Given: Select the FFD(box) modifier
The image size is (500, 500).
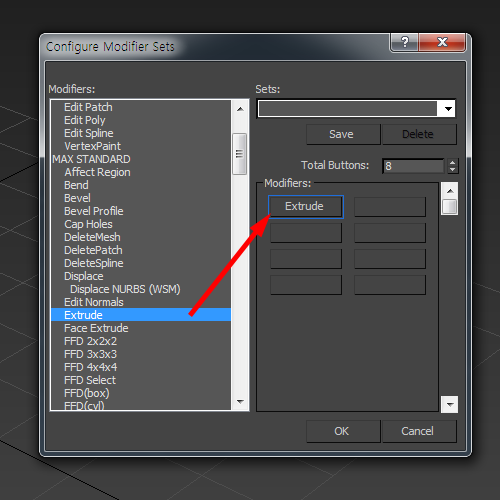Looking at the screenshot, I should tap(87, 393).
